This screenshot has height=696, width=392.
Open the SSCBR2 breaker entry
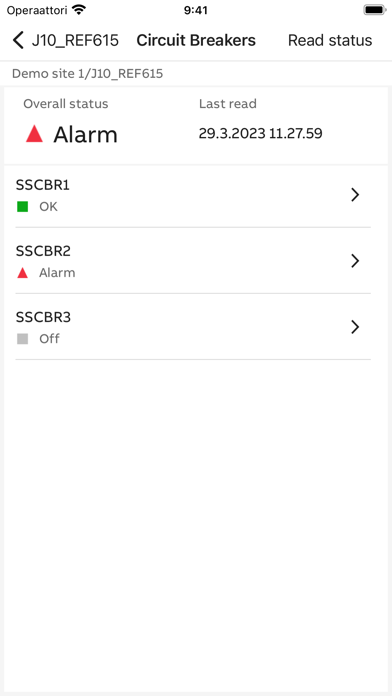pos(193,261)
